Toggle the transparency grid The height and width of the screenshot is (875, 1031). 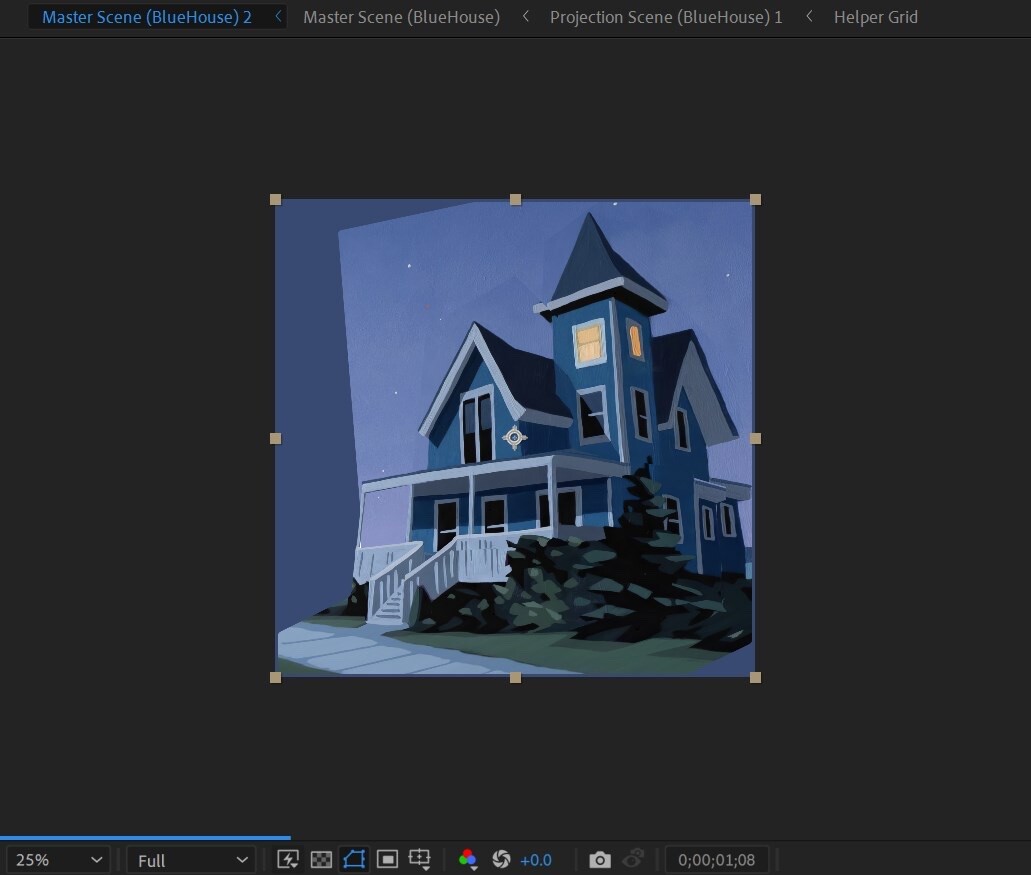click(321, 859)
